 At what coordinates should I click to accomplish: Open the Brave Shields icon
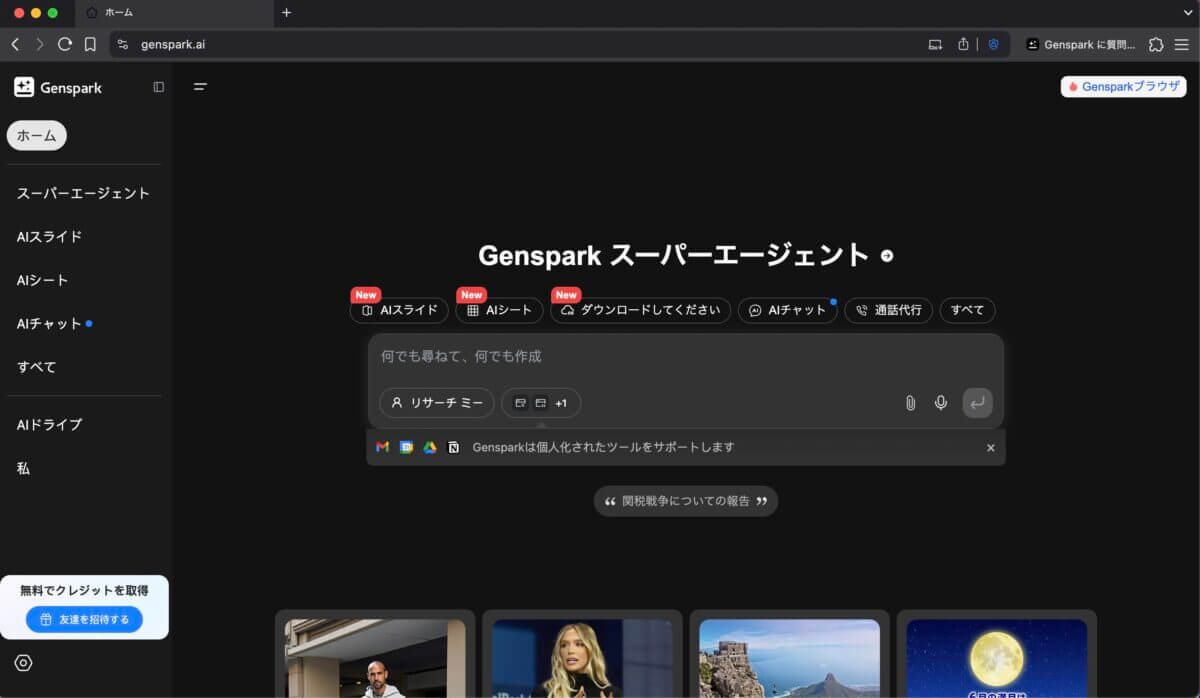coord(994,44)
